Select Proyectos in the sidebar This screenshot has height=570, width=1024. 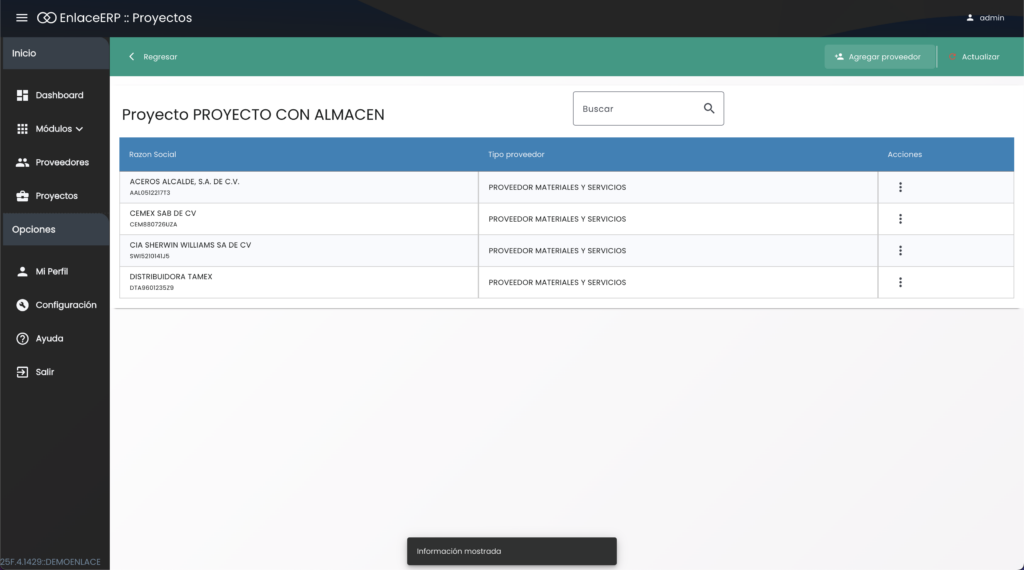pos(55,196)
